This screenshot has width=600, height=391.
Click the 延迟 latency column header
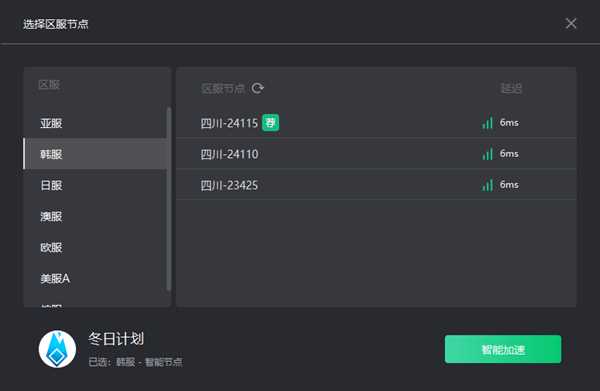coord(511,88)
